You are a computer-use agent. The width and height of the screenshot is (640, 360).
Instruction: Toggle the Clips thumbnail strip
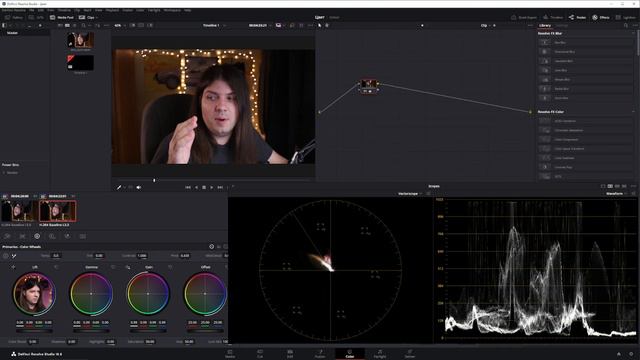coord(86,18)
